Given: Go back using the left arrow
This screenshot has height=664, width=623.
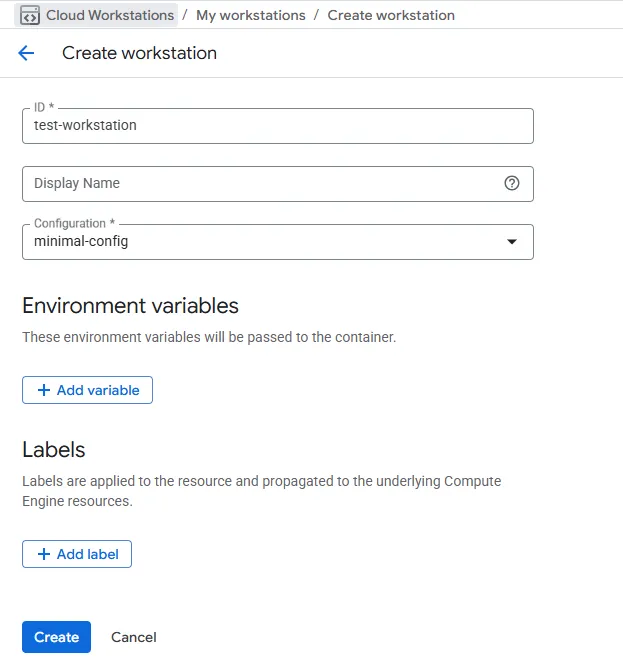Looking at the screenshot, I should 26,53.
